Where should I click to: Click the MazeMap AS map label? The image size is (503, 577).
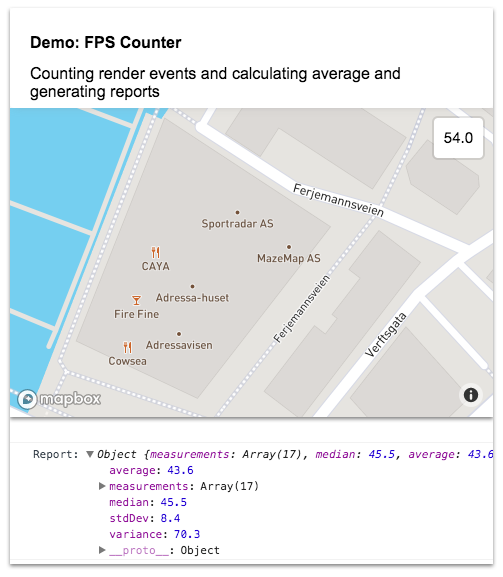click(x=289, y=258)
